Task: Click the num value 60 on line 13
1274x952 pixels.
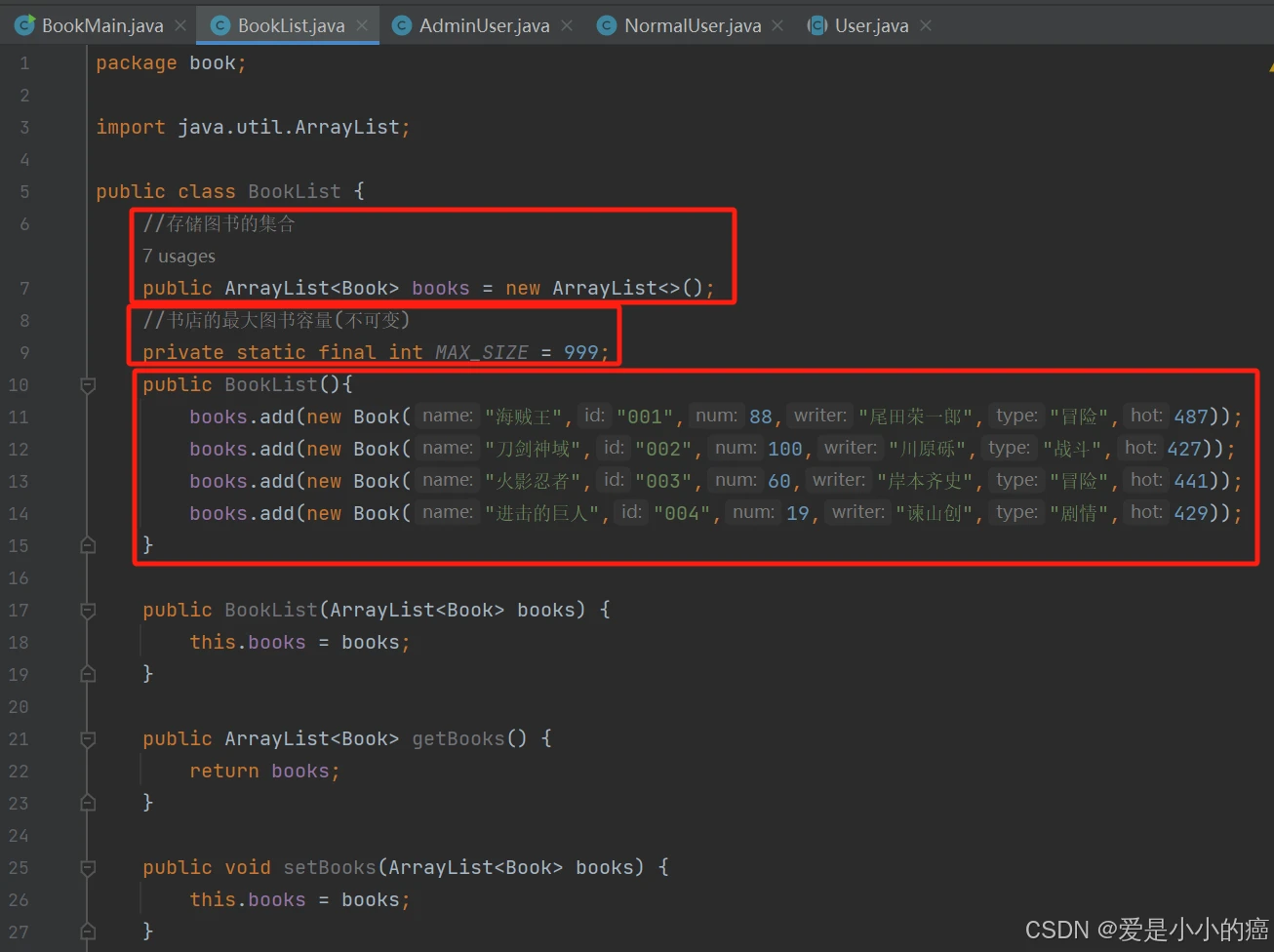Action: (x=779, y=482)
